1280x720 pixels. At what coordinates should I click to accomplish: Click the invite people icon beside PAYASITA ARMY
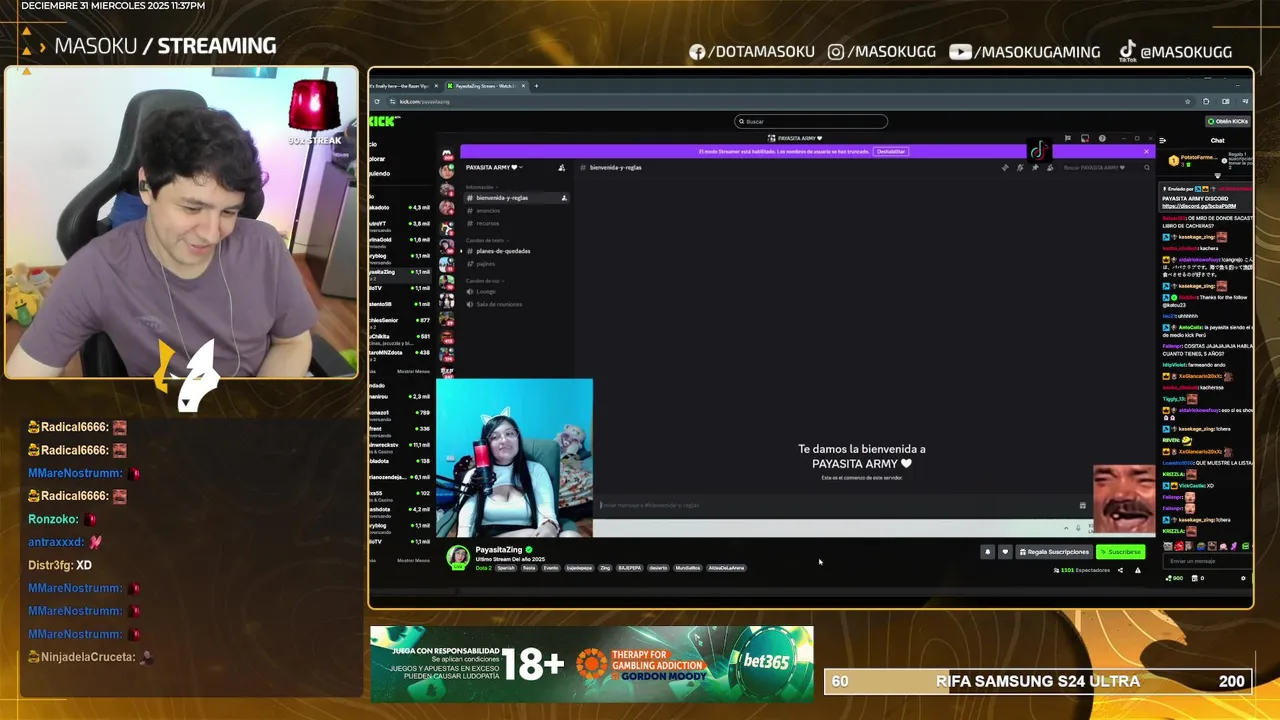coord(561,168)
